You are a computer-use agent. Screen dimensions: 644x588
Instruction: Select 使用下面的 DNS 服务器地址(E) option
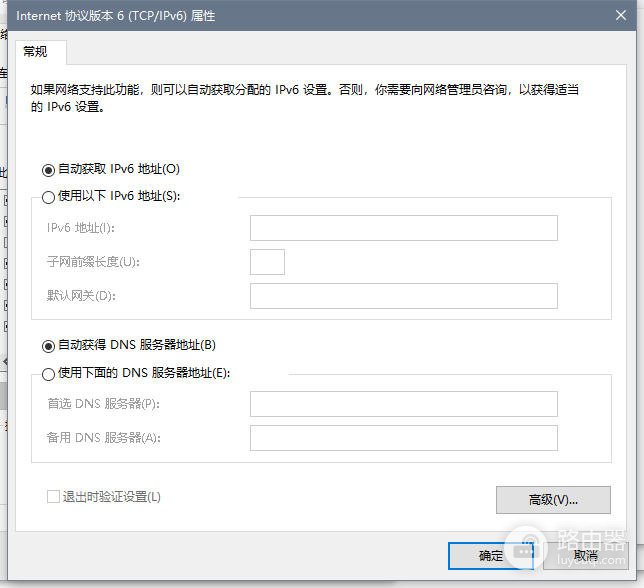click(x=48, y=374)
